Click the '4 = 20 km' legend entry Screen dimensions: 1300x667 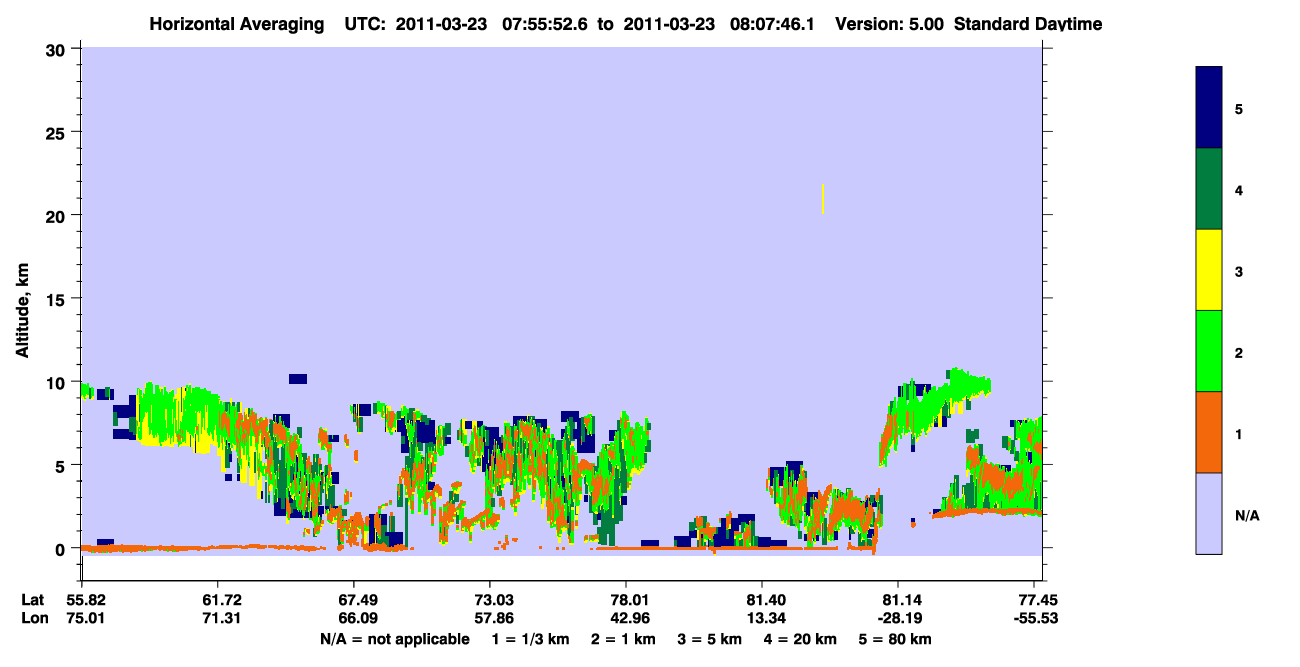point(798,639)
